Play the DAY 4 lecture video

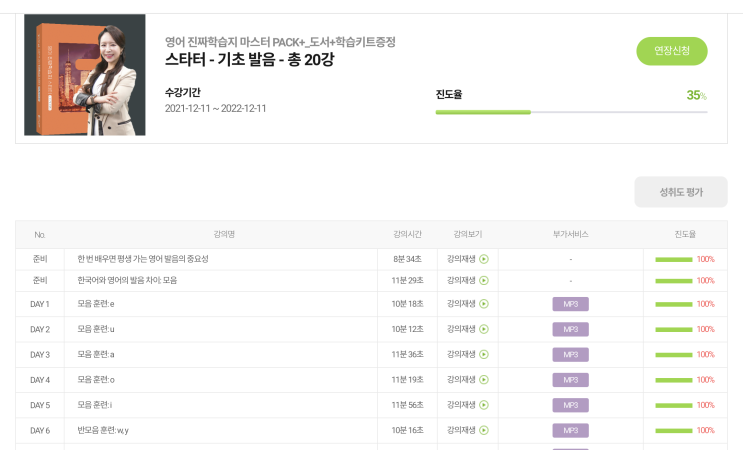pos(468,379)
